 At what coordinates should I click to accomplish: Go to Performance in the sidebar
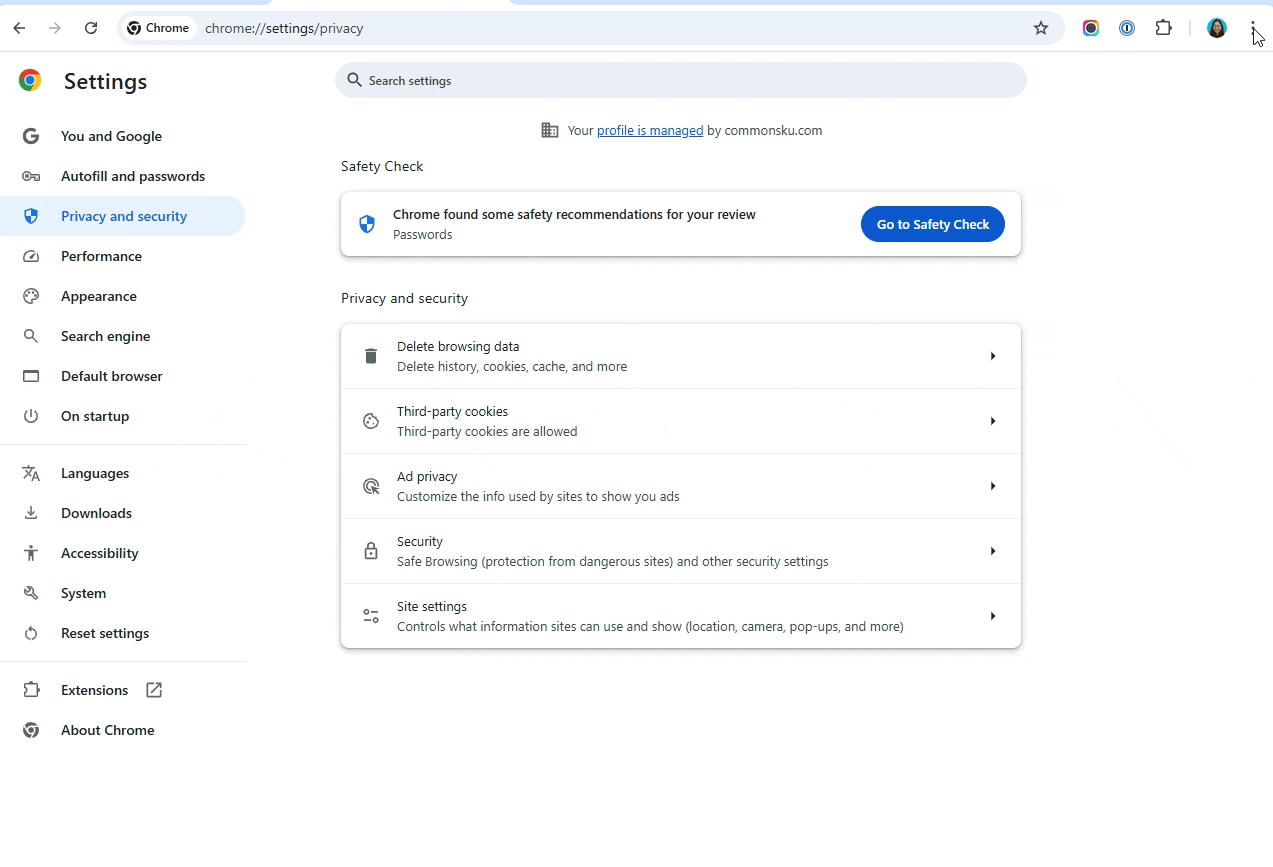click(101, 256)
